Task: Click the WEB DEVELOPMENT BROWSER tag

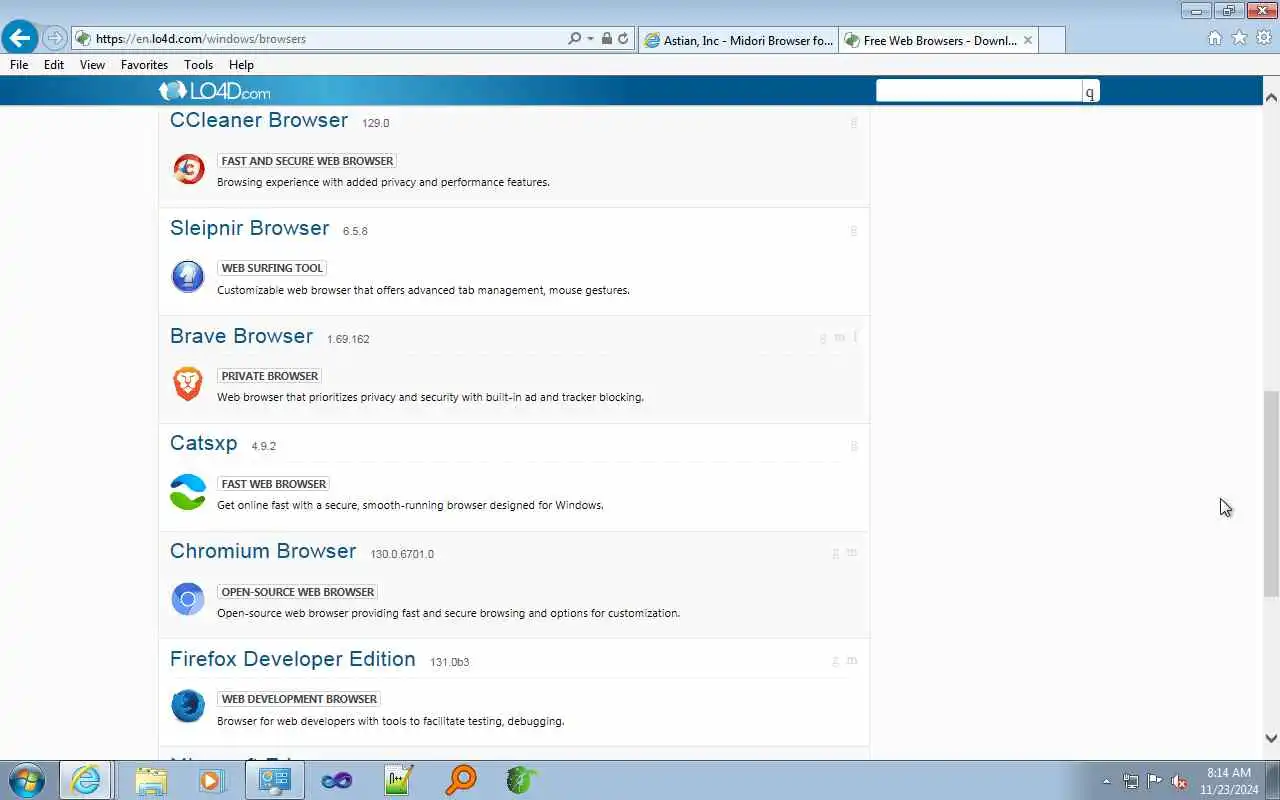Action: [299, 699]
